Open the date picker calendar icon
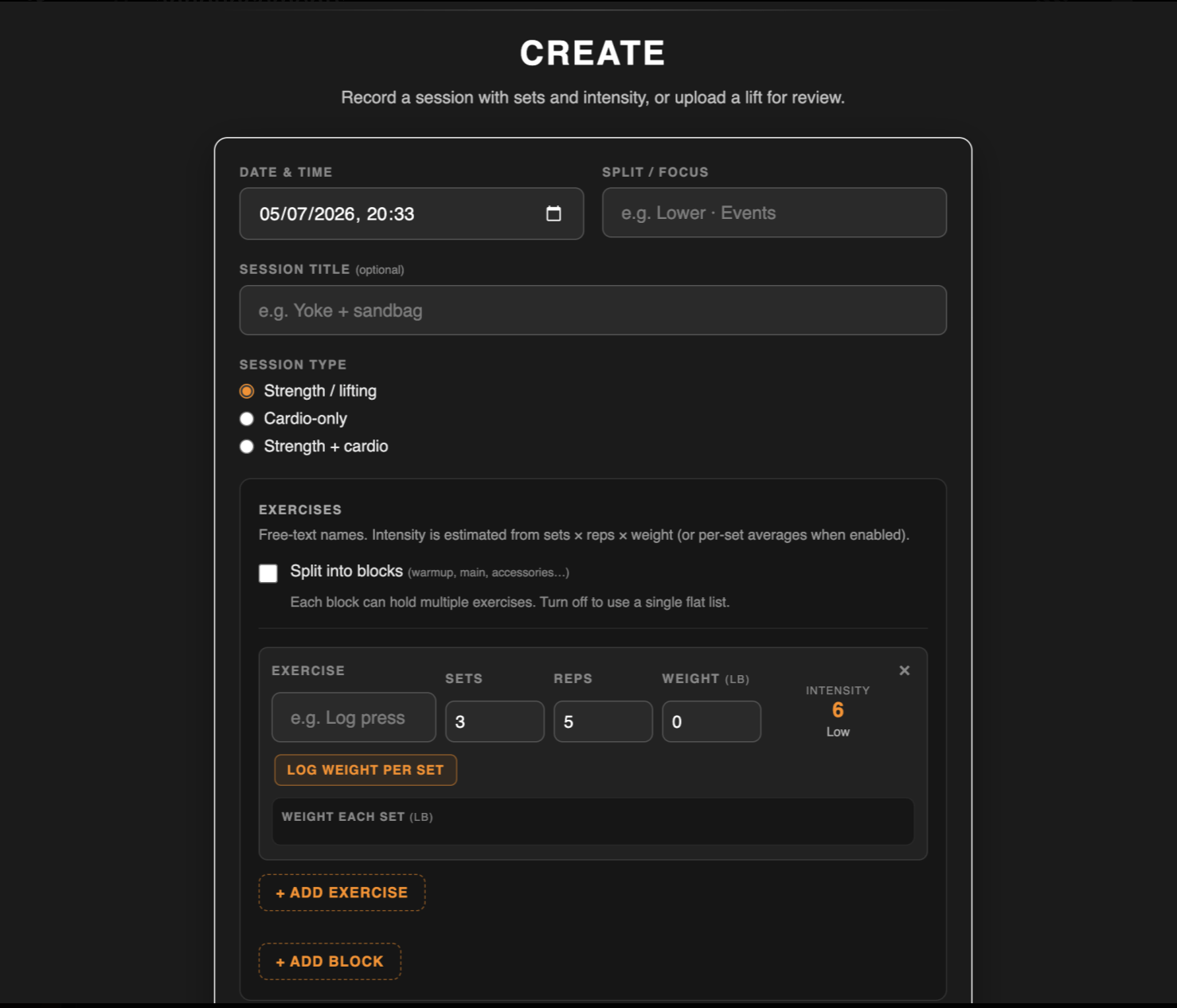The height and width of the screenshot is (1008, 1177). 553,213
